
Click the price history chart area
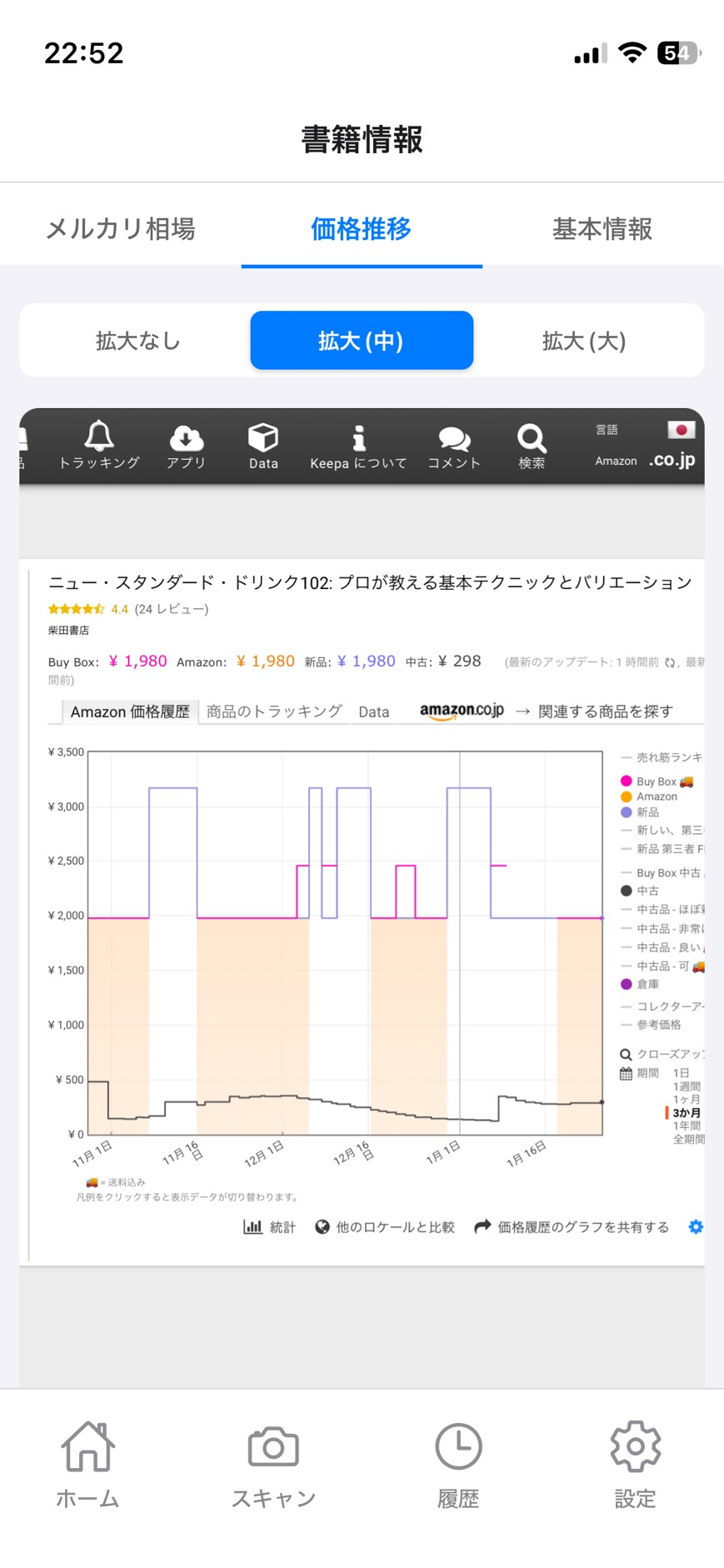pyautogui.click(x=345, y=943)
